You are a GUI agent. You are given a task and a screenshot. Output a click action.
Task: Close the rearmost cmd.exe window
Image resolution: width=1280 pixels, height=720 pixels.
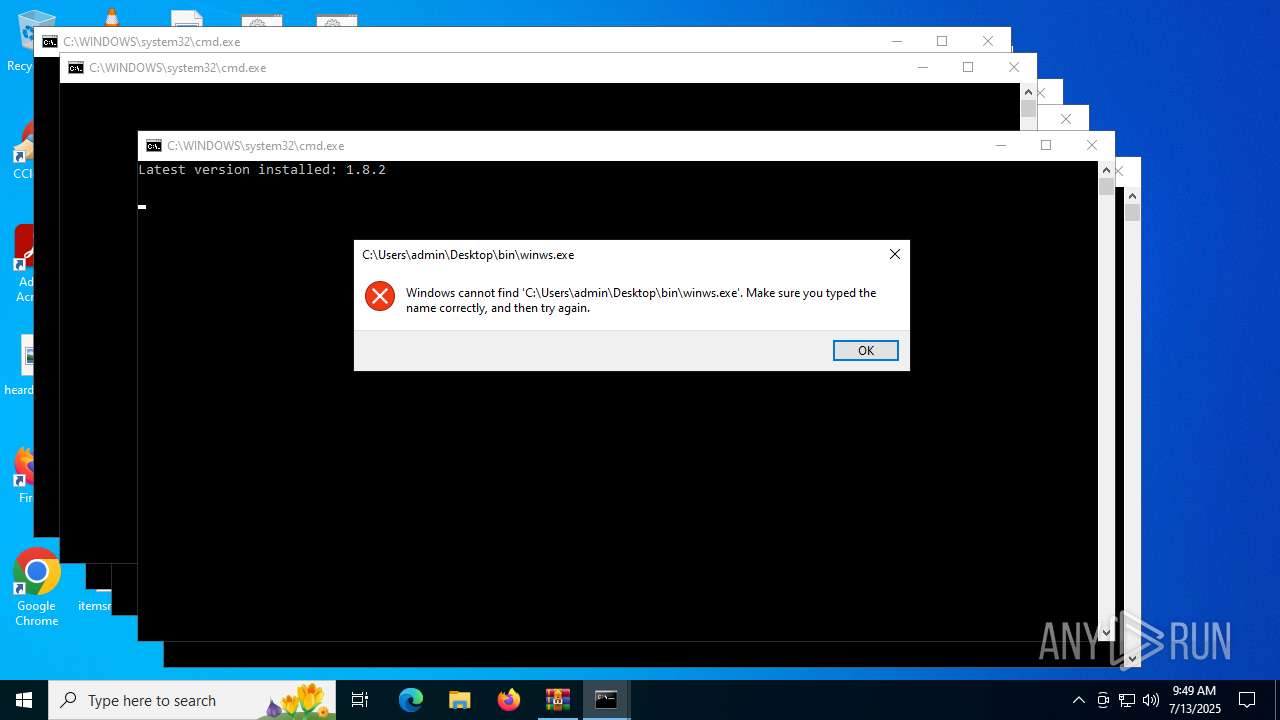click(988, 41)
